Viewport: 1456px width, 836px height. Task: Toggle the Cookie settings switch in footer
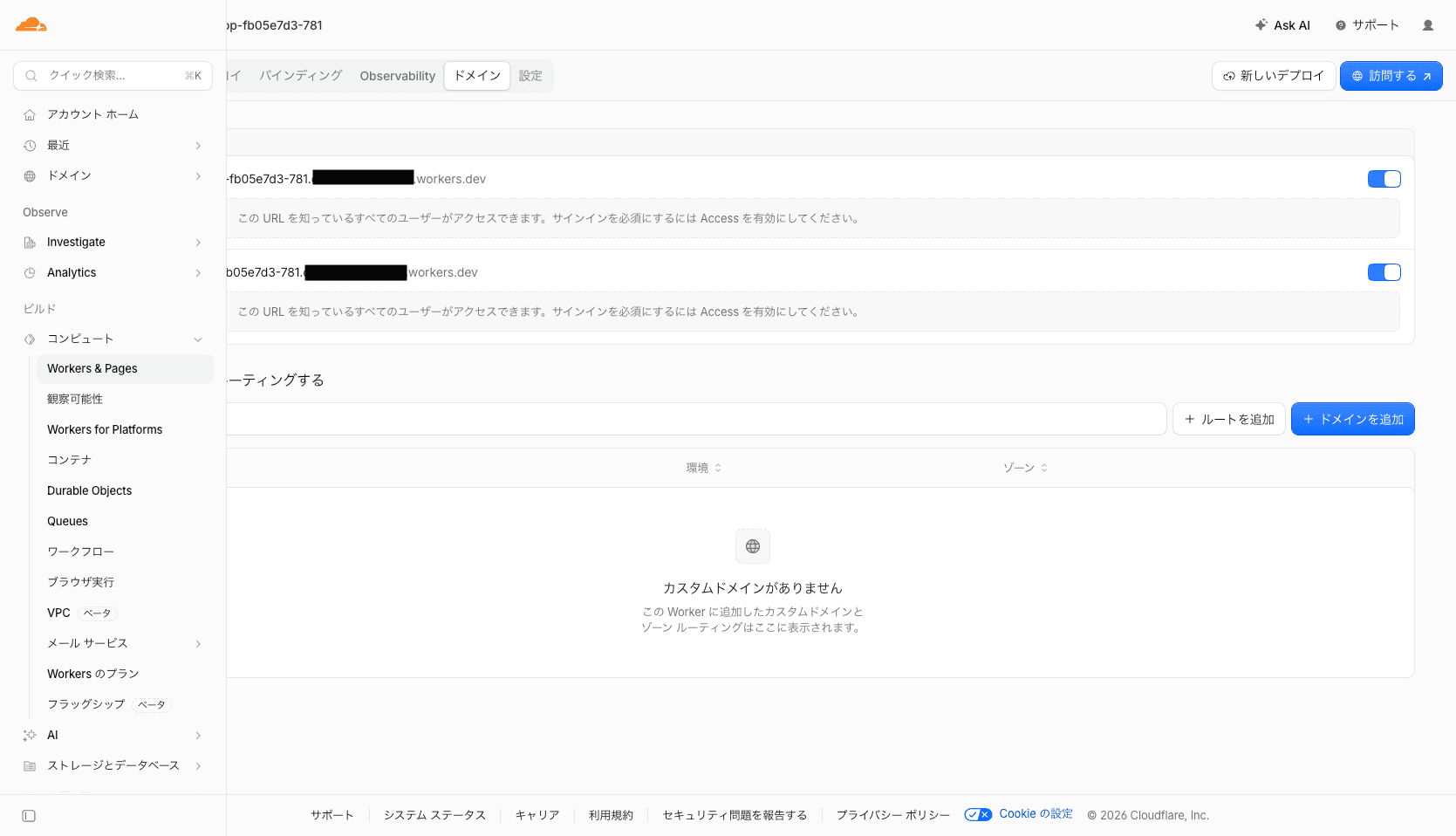978,814
